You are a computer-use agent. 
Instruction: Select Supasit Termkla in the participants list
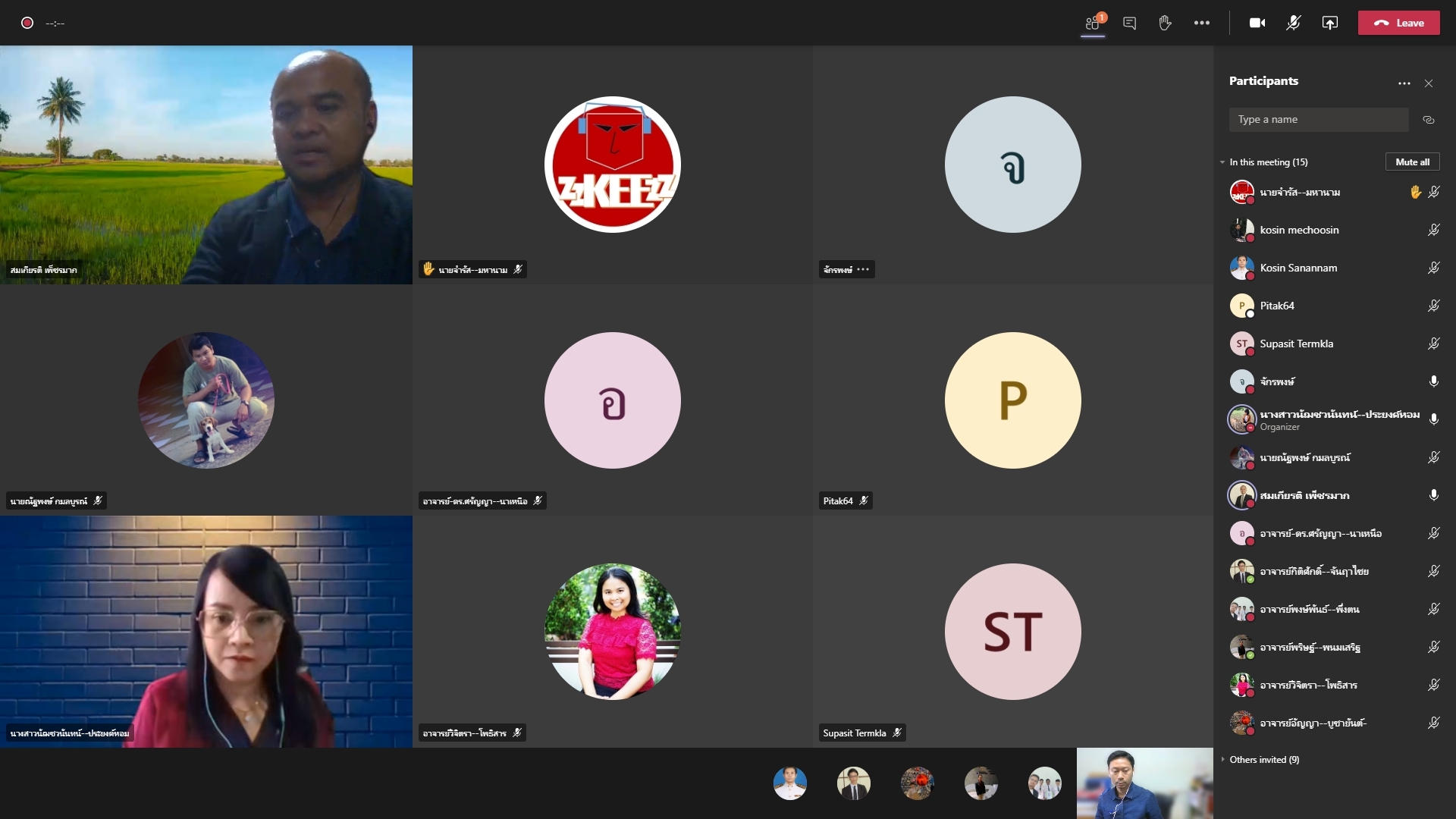(x=1296, y=344)
